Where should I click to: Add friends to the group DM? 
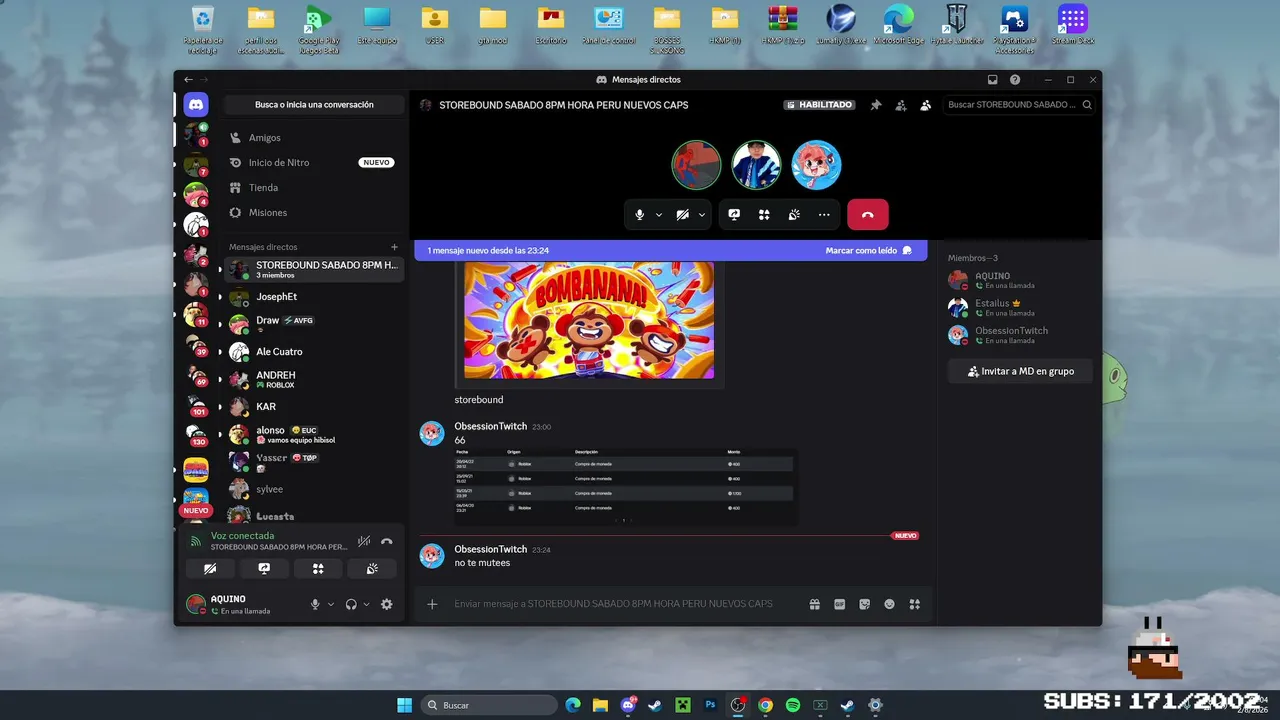coord(901,105)
